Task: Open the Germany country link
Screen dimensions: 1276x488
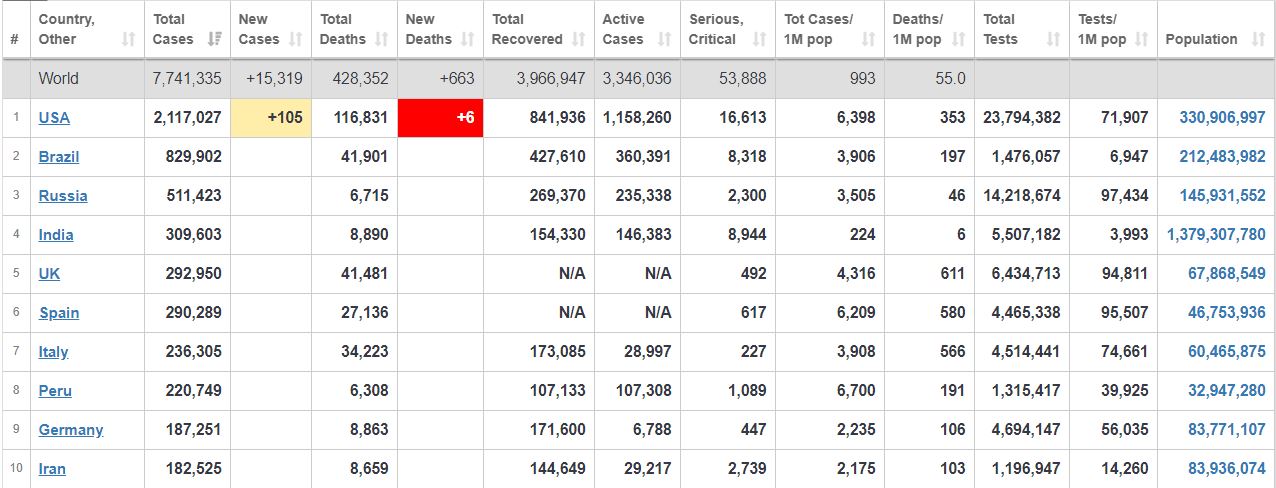Action: click(x=71, y=429)
